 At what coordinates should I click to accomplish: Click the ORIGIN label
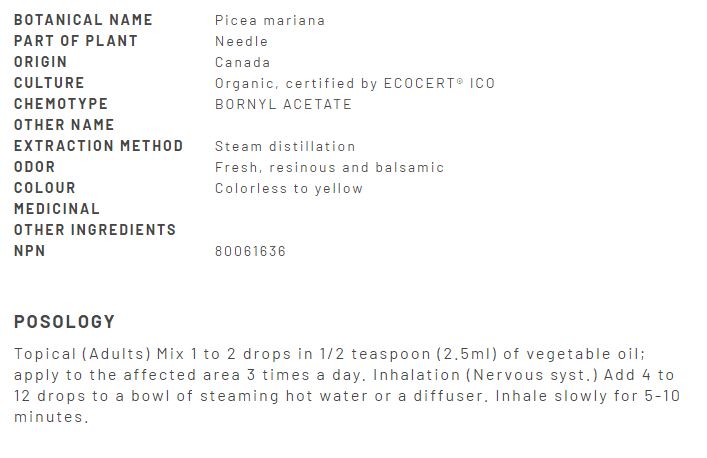click(x=41, y=62)
